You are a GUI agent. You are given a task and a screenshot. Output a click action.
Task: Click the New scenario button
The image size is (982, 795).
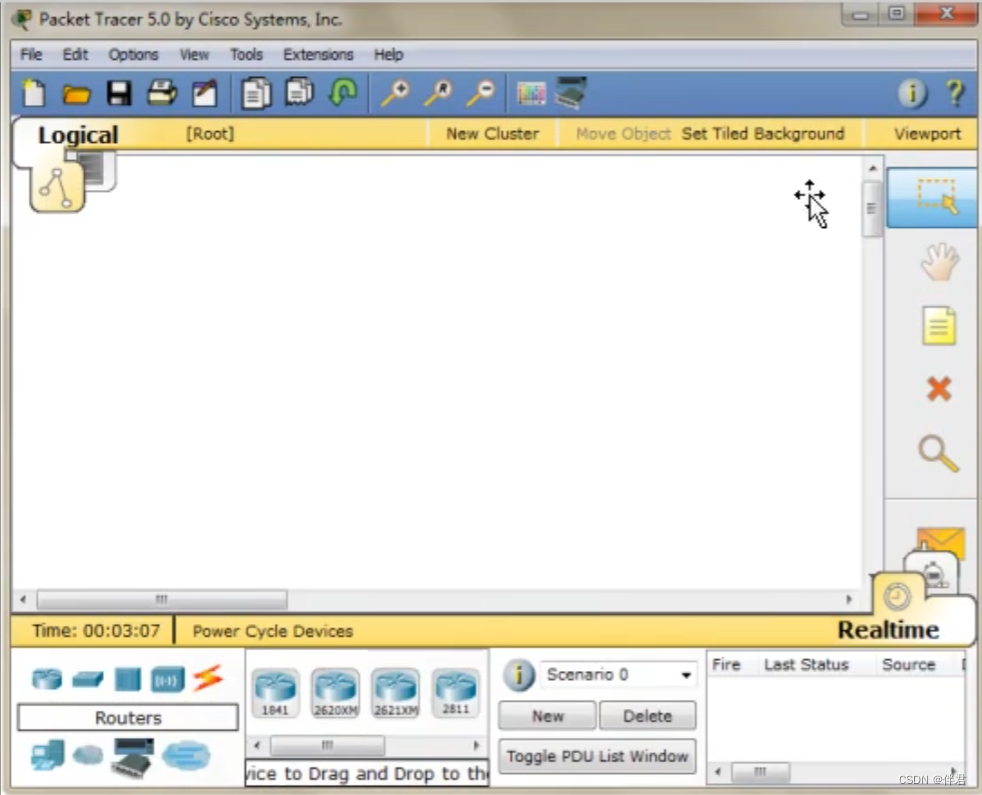click(547, 715)
